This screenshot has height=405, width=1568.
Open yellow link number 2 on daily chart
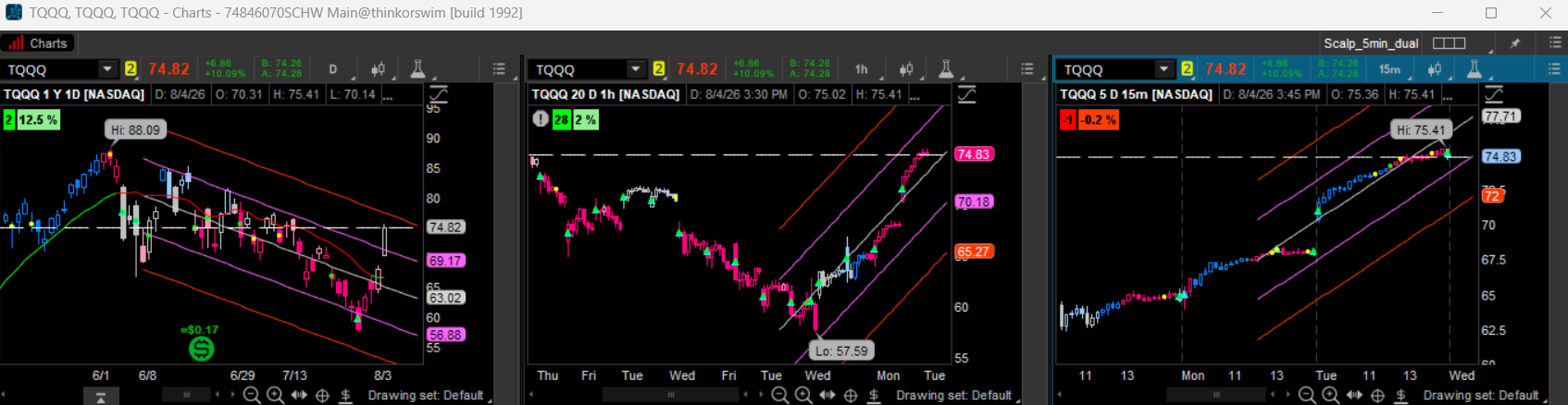pos(131,69)
